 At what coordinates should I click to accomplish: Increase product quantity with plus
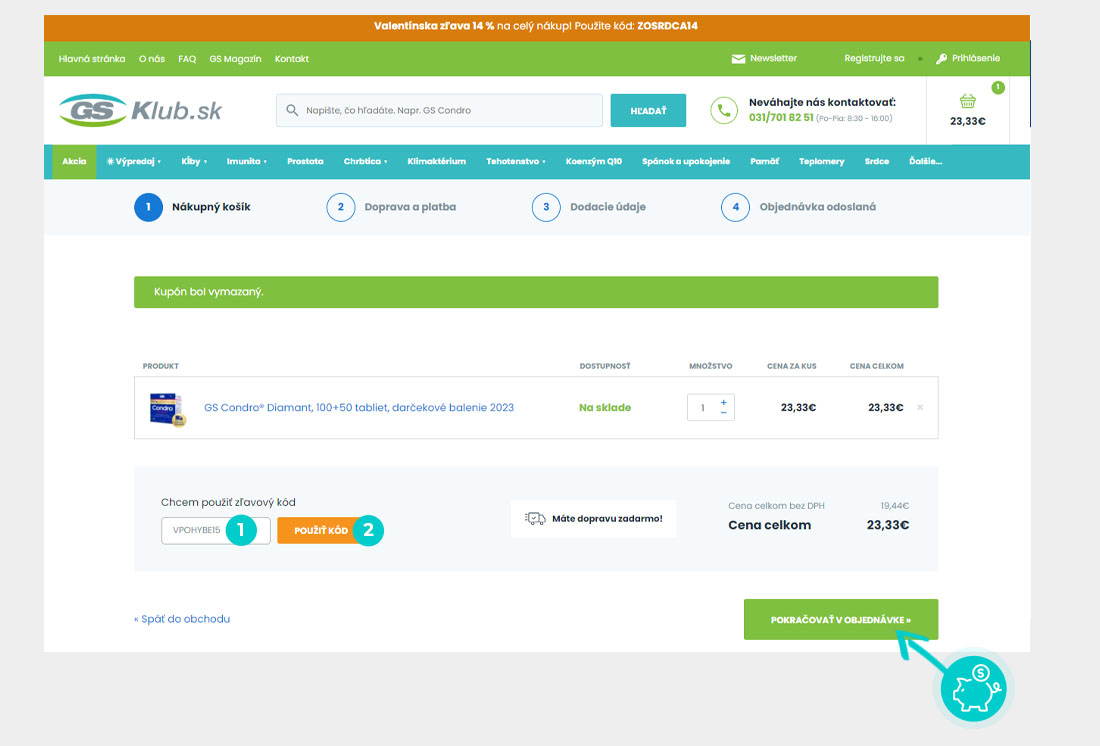723,402
